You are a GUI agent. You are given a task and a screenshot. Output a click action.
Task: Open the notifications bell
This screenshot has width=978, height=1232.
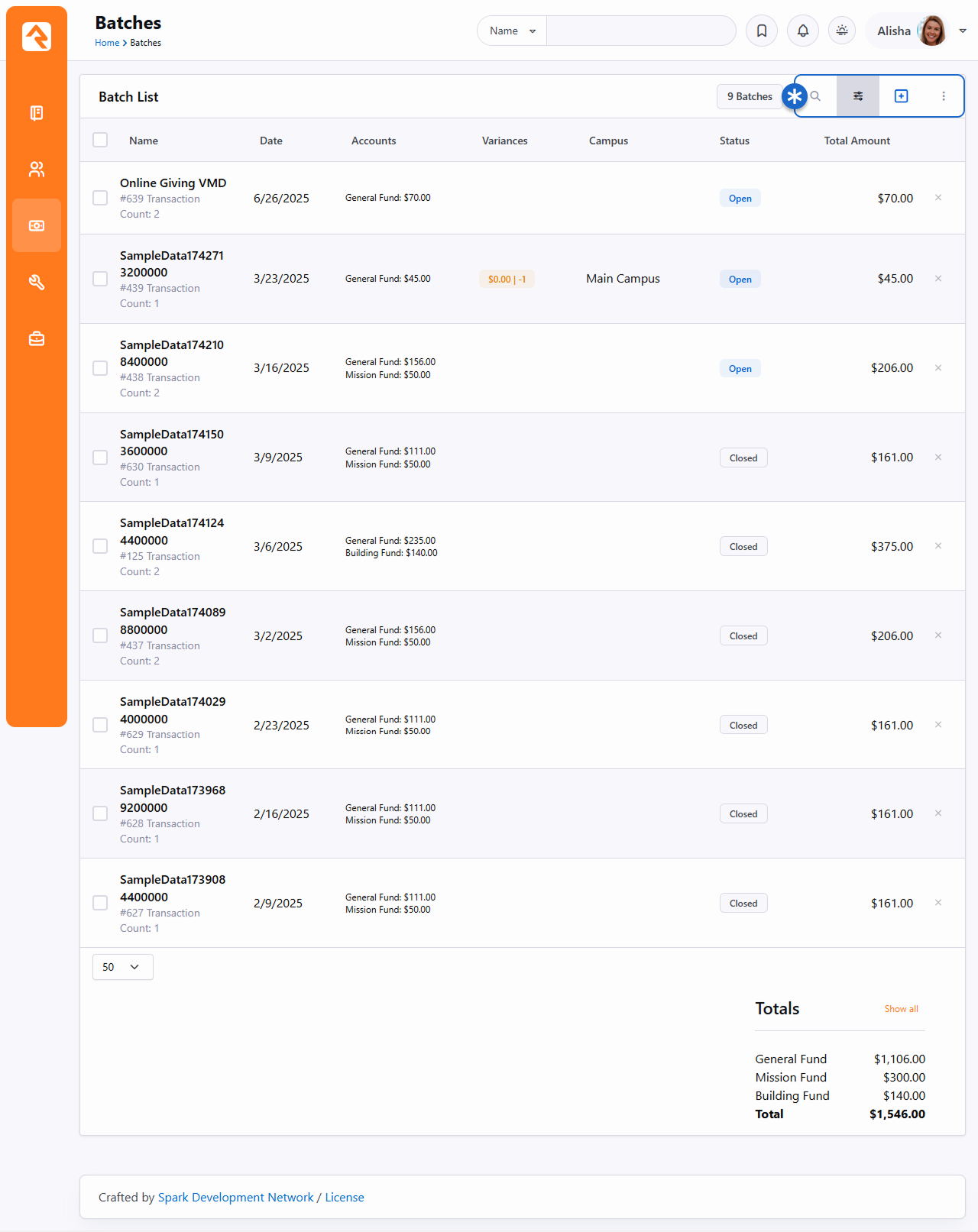click(803, 31)
